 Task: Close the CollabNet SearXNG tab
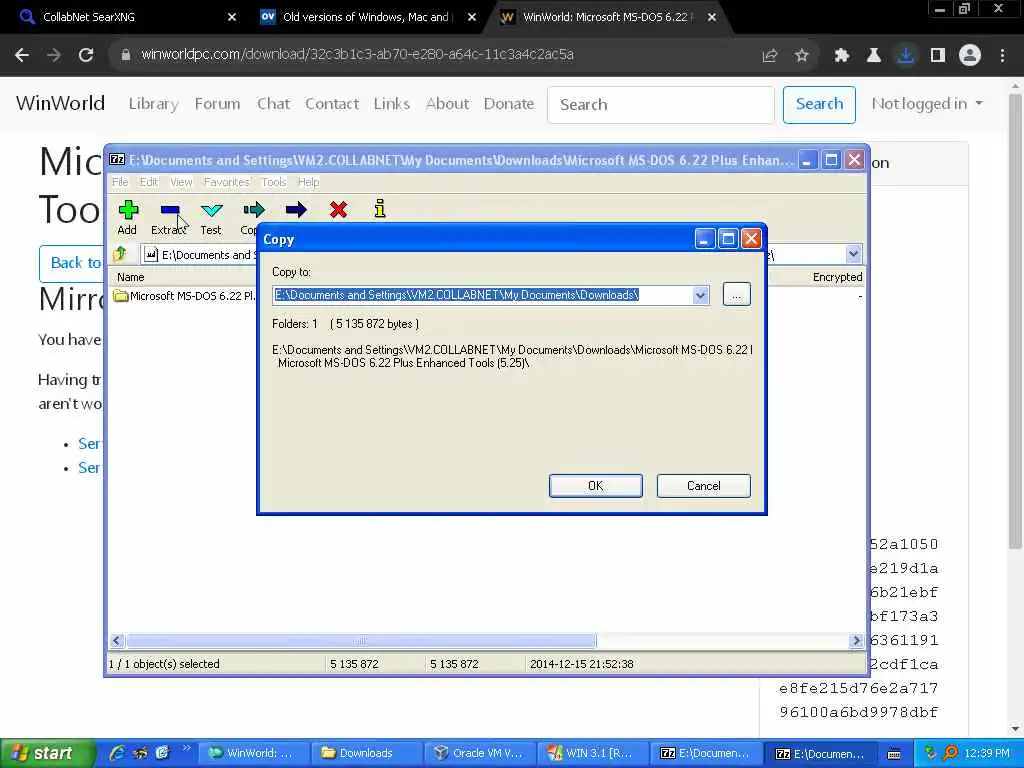point(232,17)
